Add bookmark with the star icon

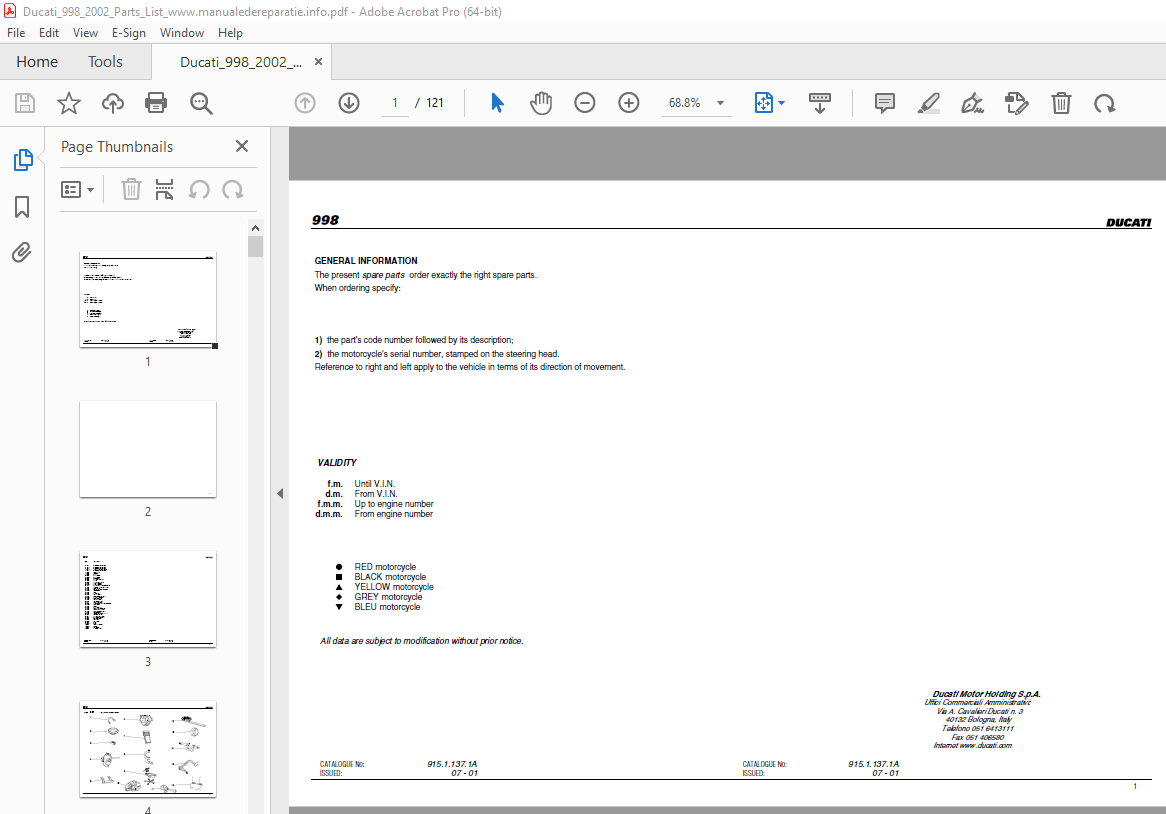coord(68,103)
